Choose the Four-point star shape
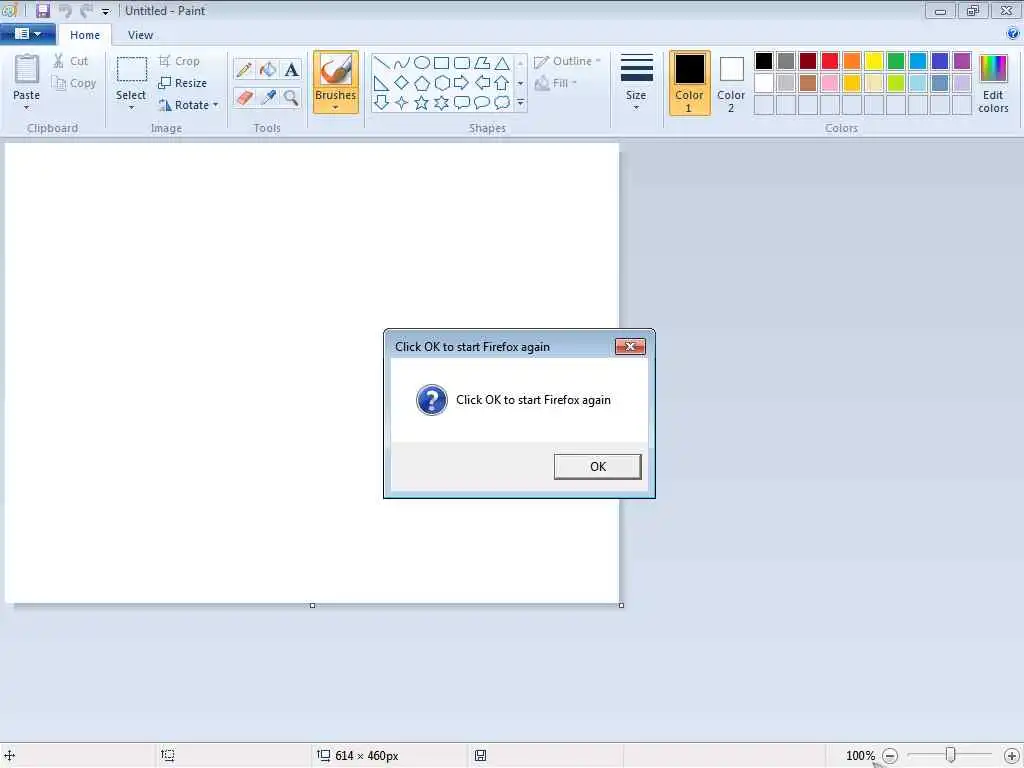 [x=402, y=103]
